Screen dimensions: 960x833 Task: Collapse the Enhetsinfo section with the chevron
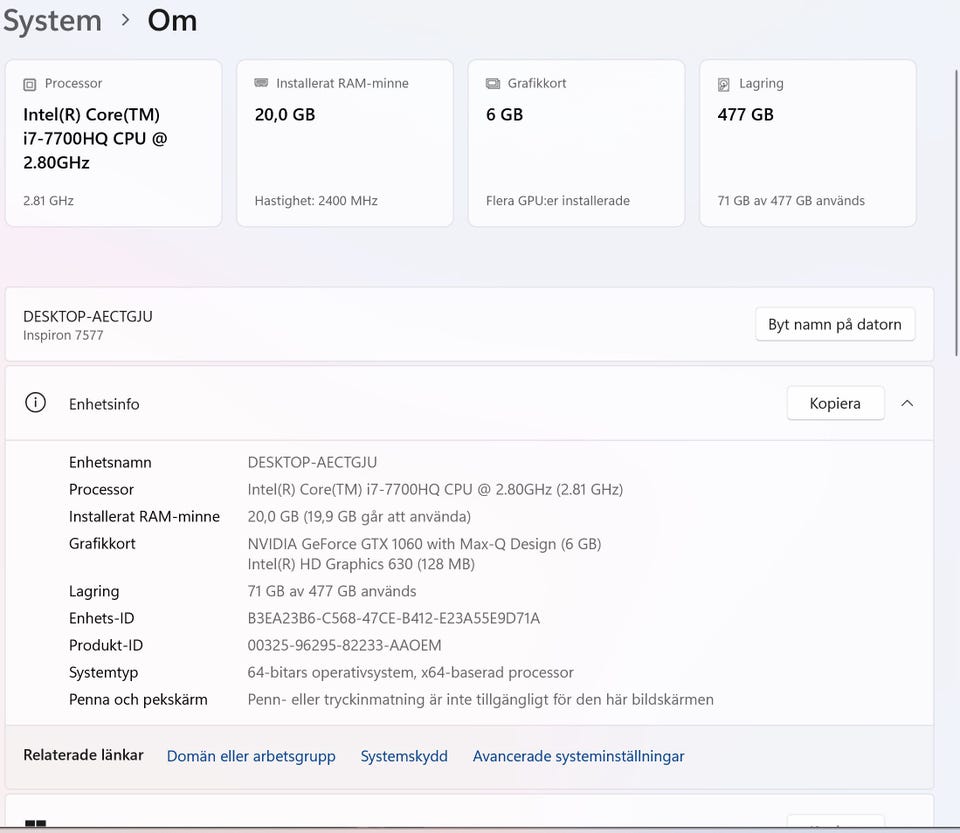tap(907, 403)
